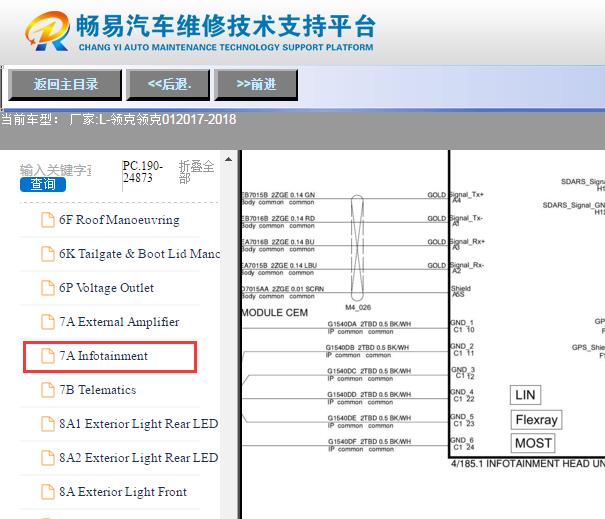Viewport: 605px width, 519px height.
Task: Click the G1540DF 2TBD 0.5 BK/WH wire label
Action: click(x=369, y=441)
